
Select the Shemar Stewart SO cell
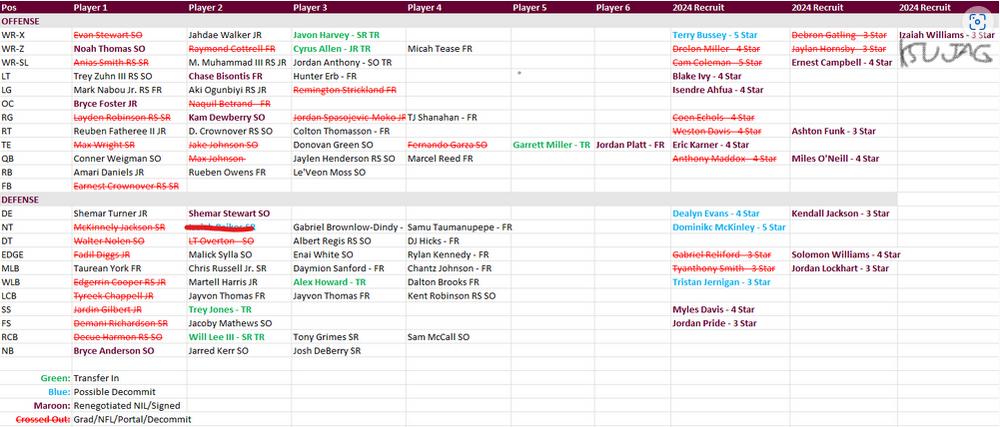229,214
